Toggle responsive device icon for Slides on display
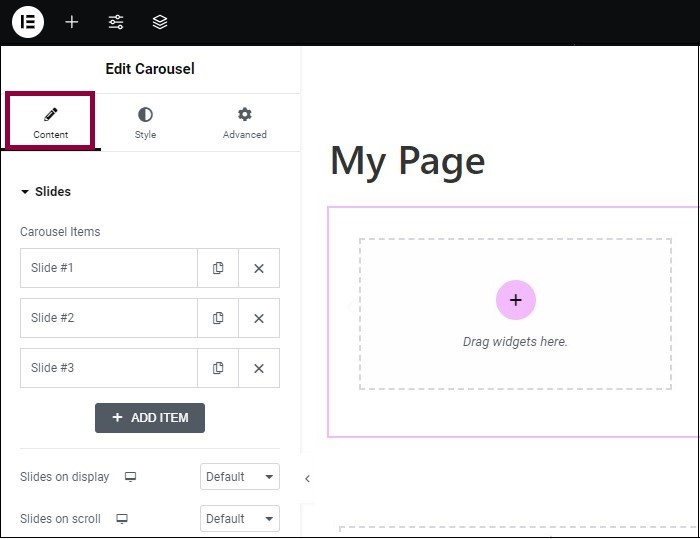 coord(130,477)
